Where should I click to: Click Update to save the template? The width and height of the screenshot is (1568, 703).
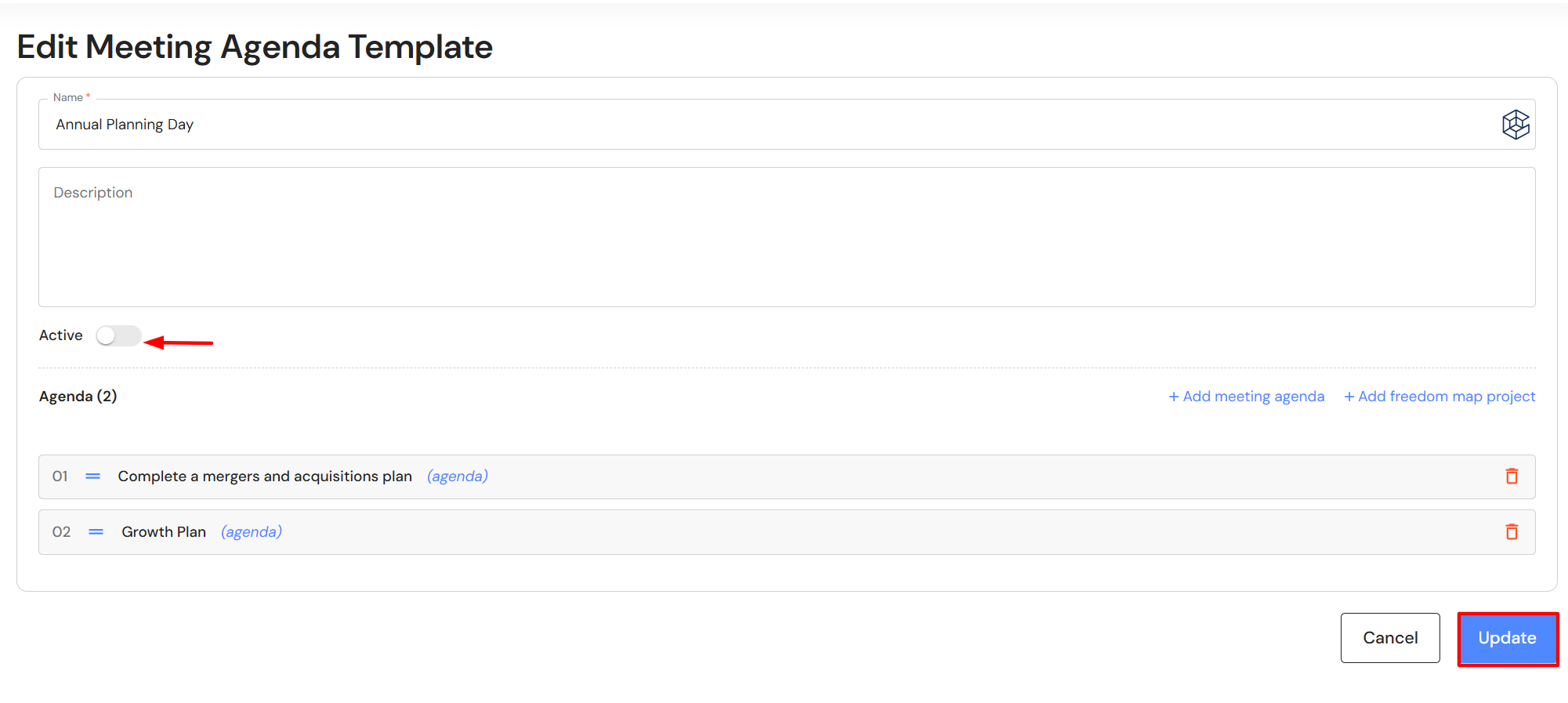click(x=1507, y=638)
